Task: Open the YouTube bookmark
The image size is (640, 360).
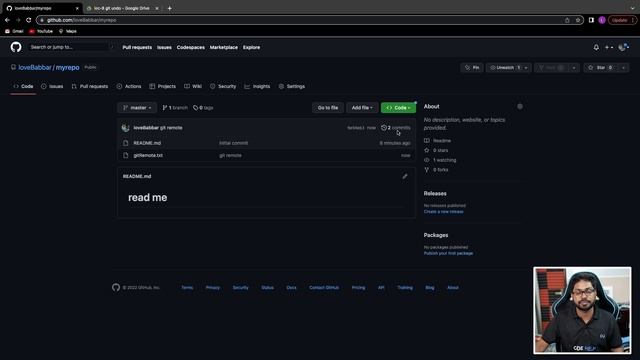Action: tap(41, 31)
